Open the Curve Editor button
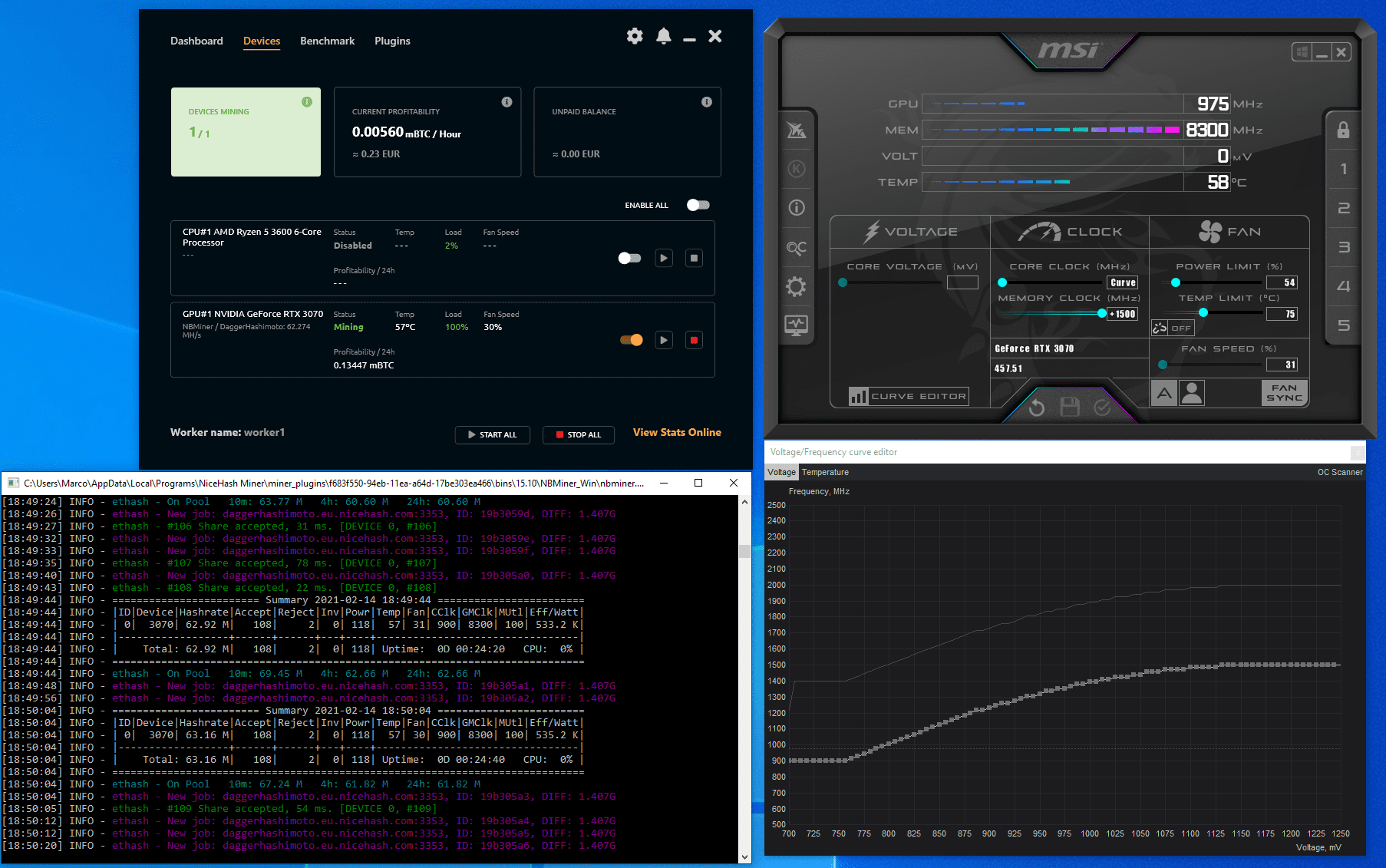 pyautogui.click(x=909, y=396)
